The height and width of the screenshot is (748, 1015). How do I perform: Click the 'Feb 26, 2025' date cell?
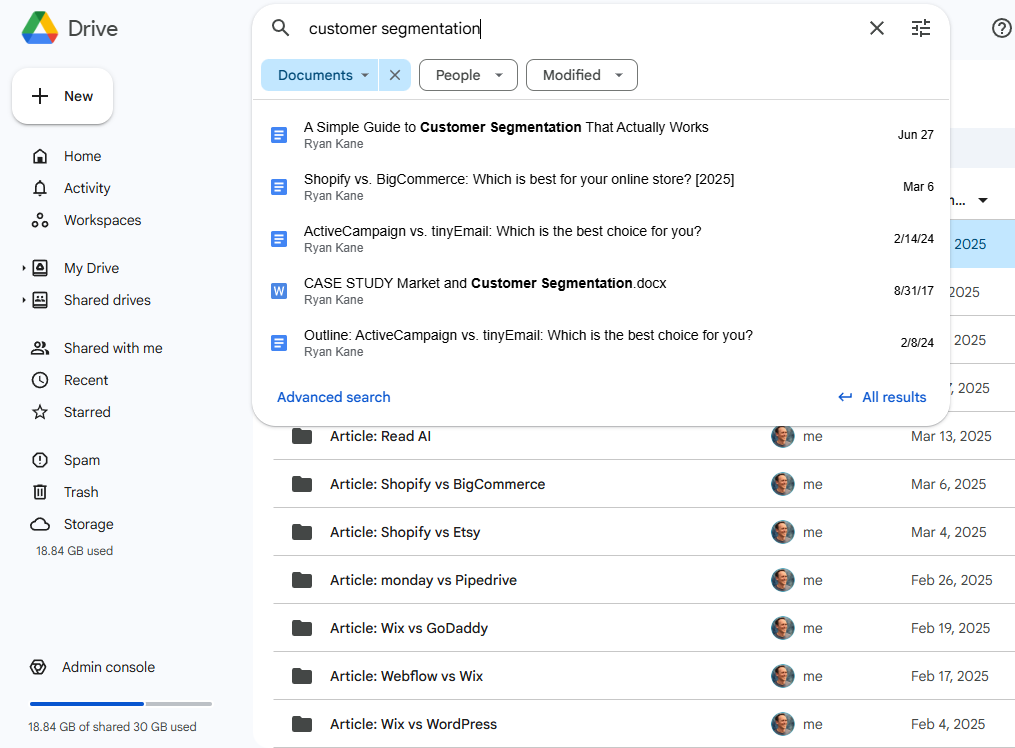952,580
